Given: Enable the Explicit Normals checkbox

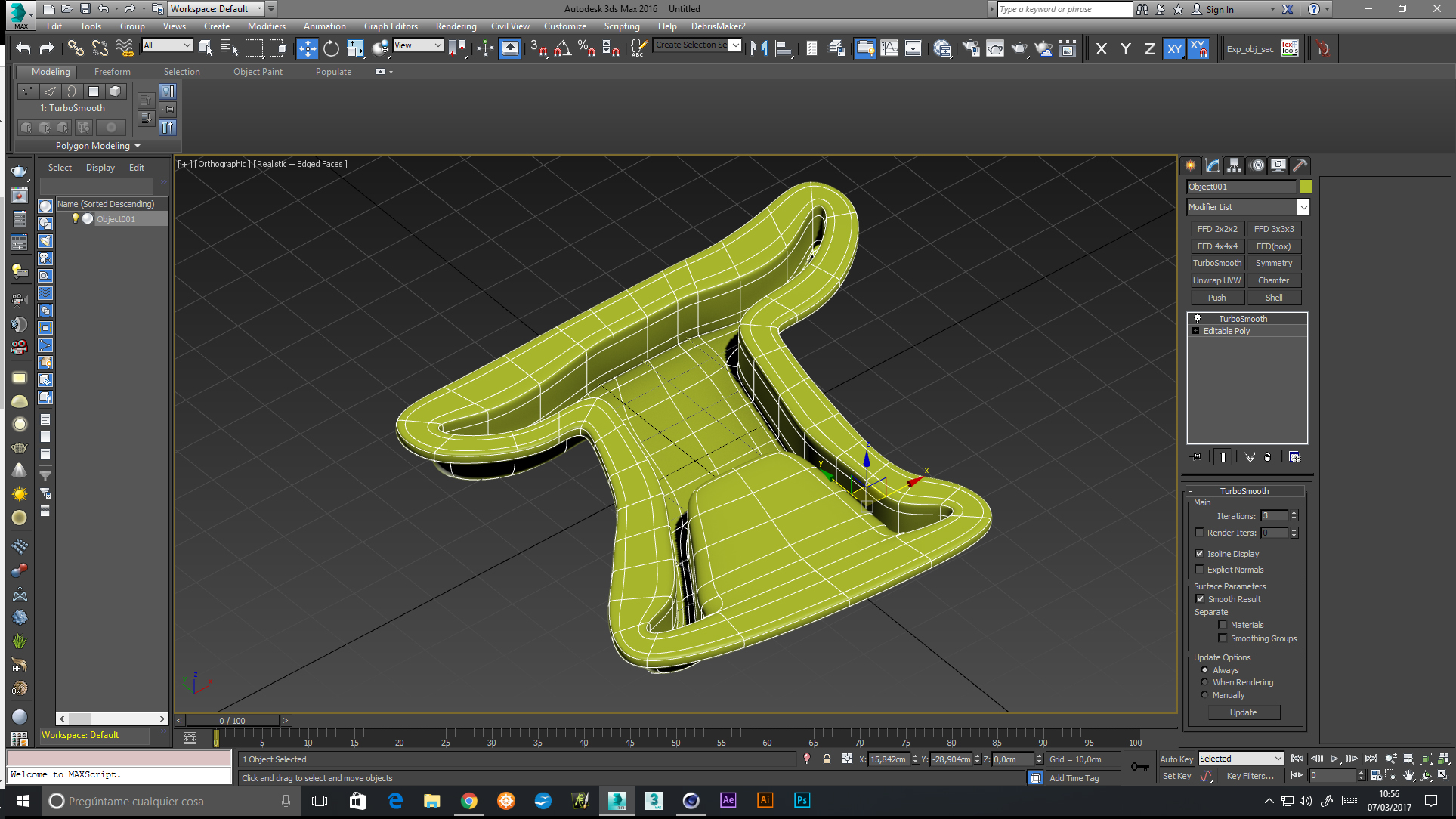Looking at the screenshot, I should point(1199,570).
